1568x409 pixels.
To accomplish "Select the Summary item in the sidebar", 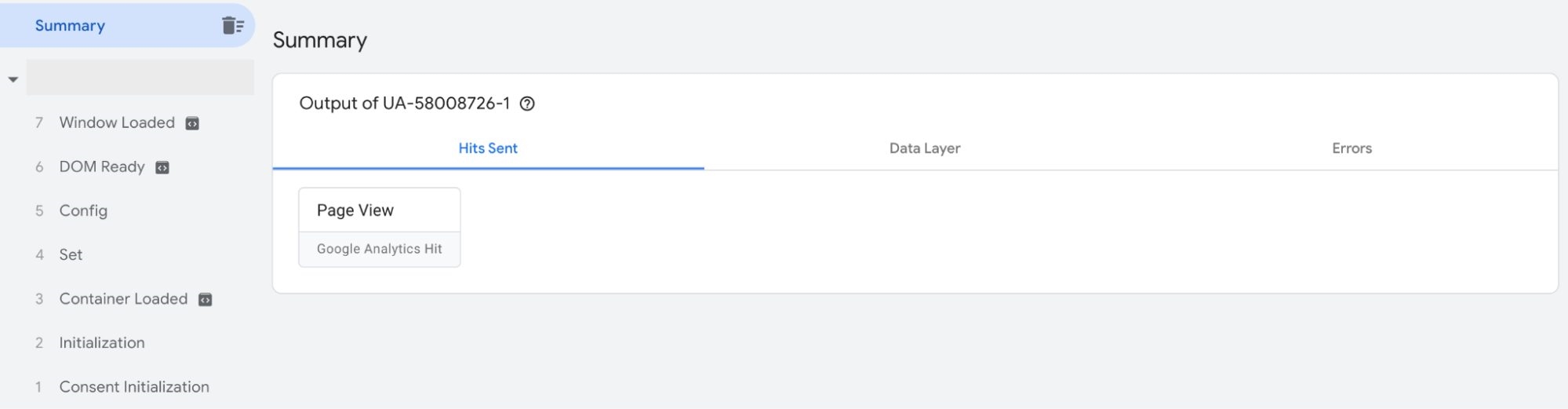I will [x=70, y=25].
